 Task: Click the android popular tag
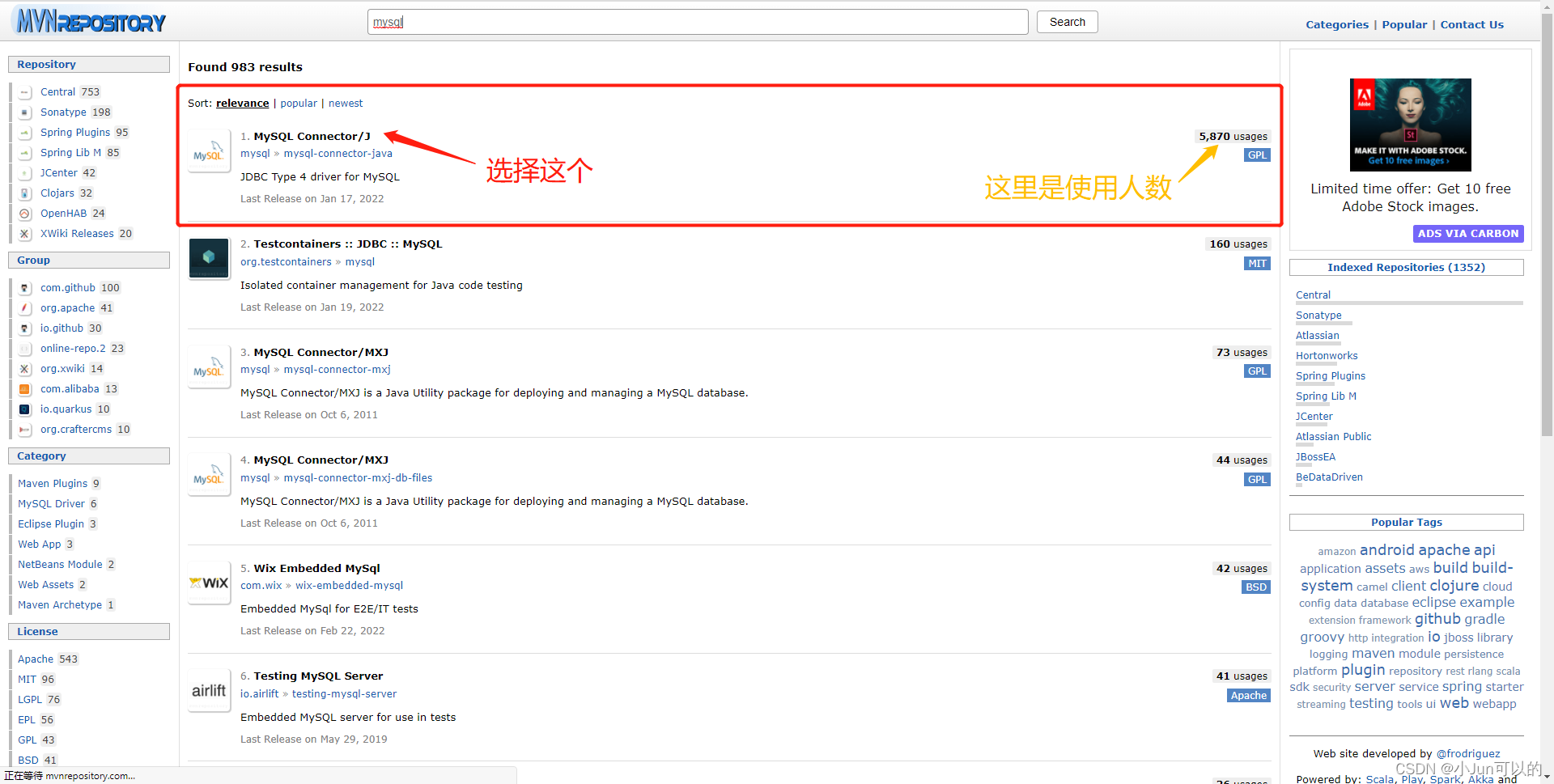(x=1386, y=550)
